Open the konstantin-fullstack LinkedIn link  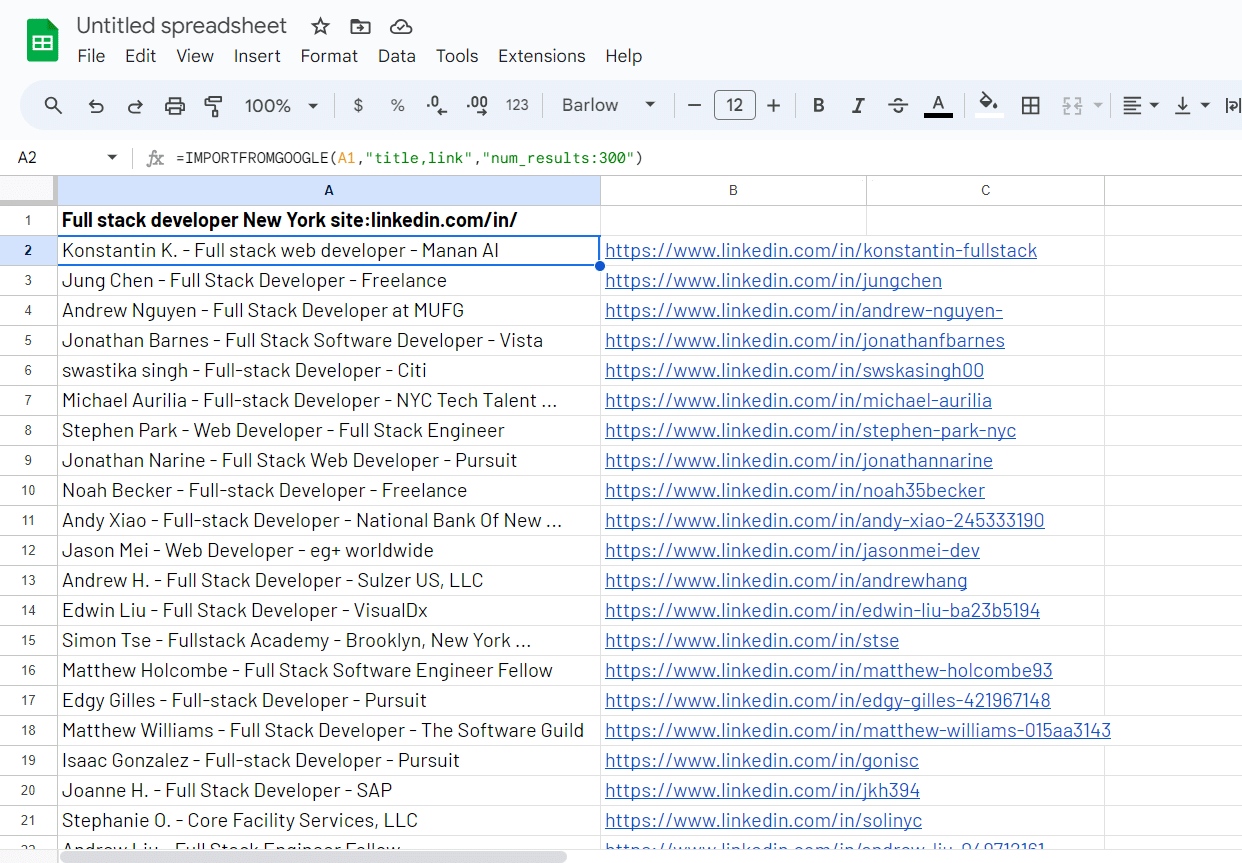coord(820,251)
